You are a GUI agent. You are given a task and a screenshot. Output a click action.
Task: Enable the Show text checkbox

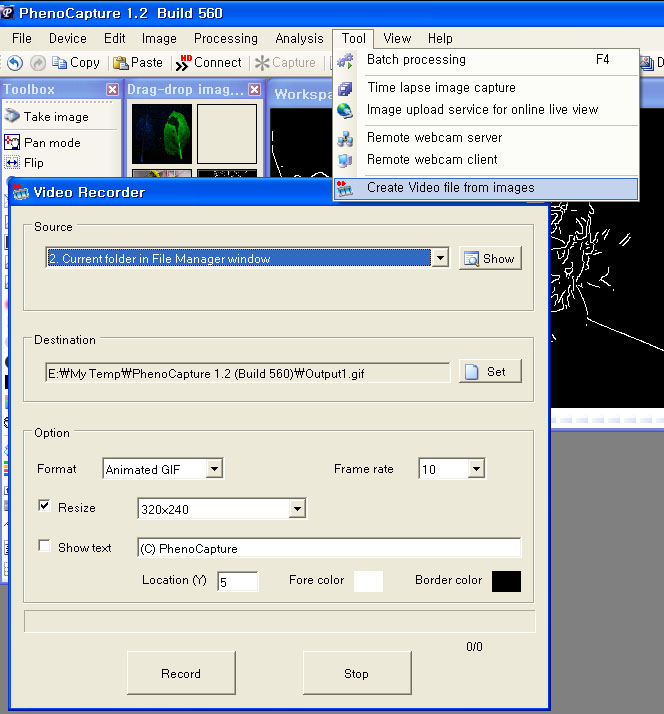[x=44, y=547]
